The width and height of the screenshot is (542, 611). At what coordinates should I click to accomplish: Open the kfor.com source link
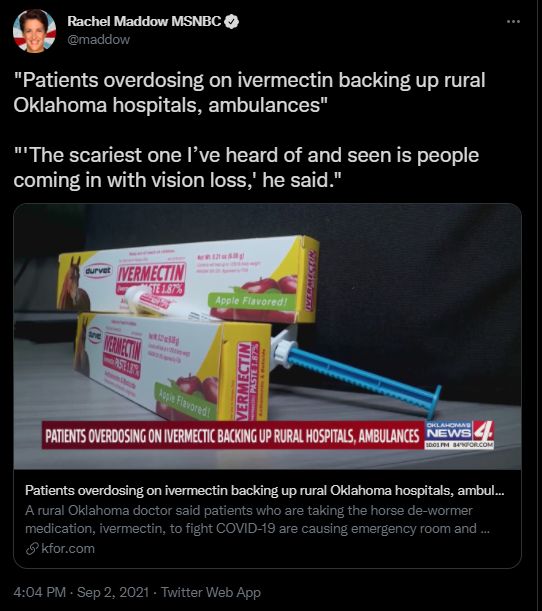68,549
